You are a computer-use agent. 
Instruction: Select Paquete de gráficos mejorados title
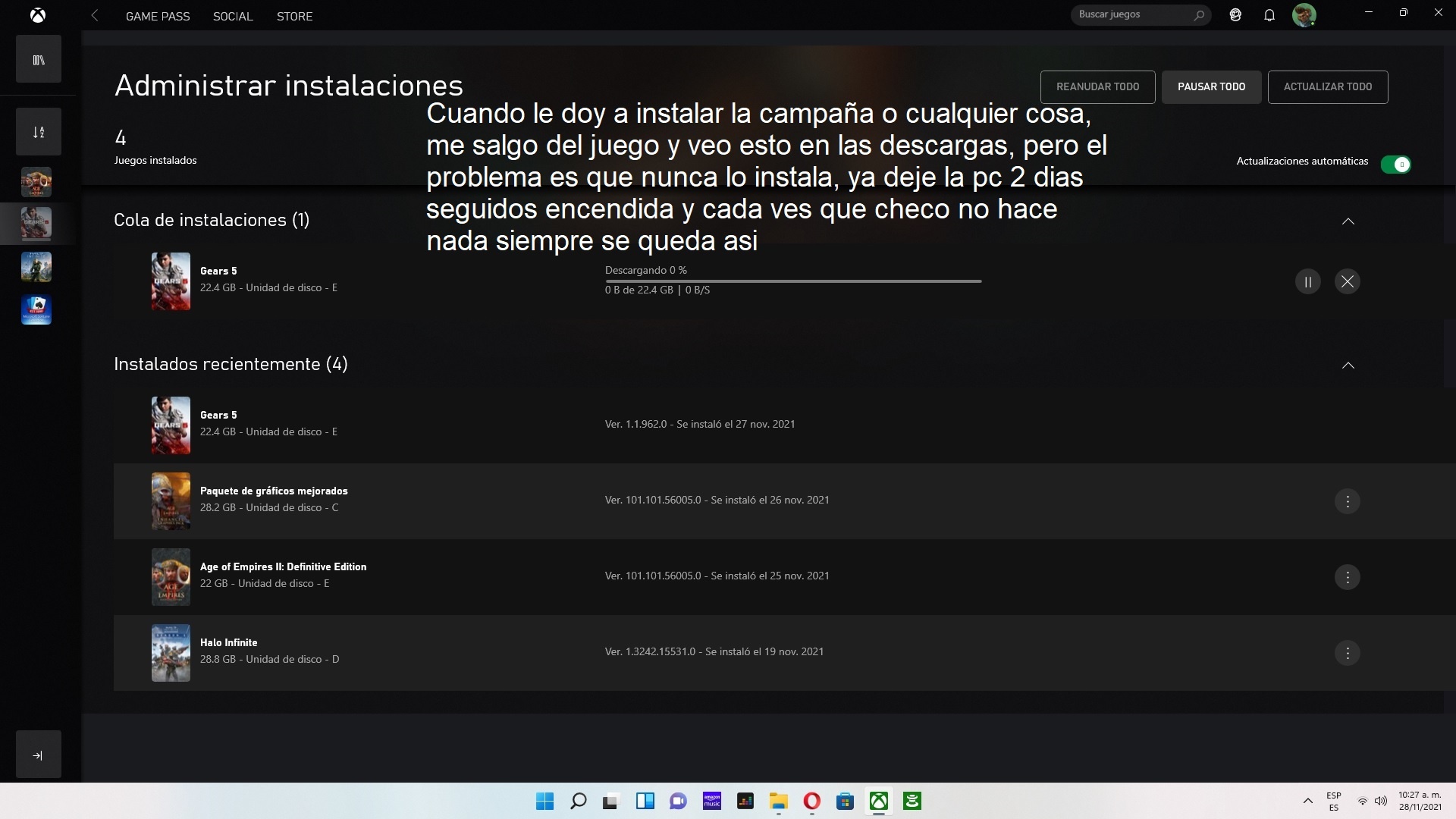[x=274, y=491]
